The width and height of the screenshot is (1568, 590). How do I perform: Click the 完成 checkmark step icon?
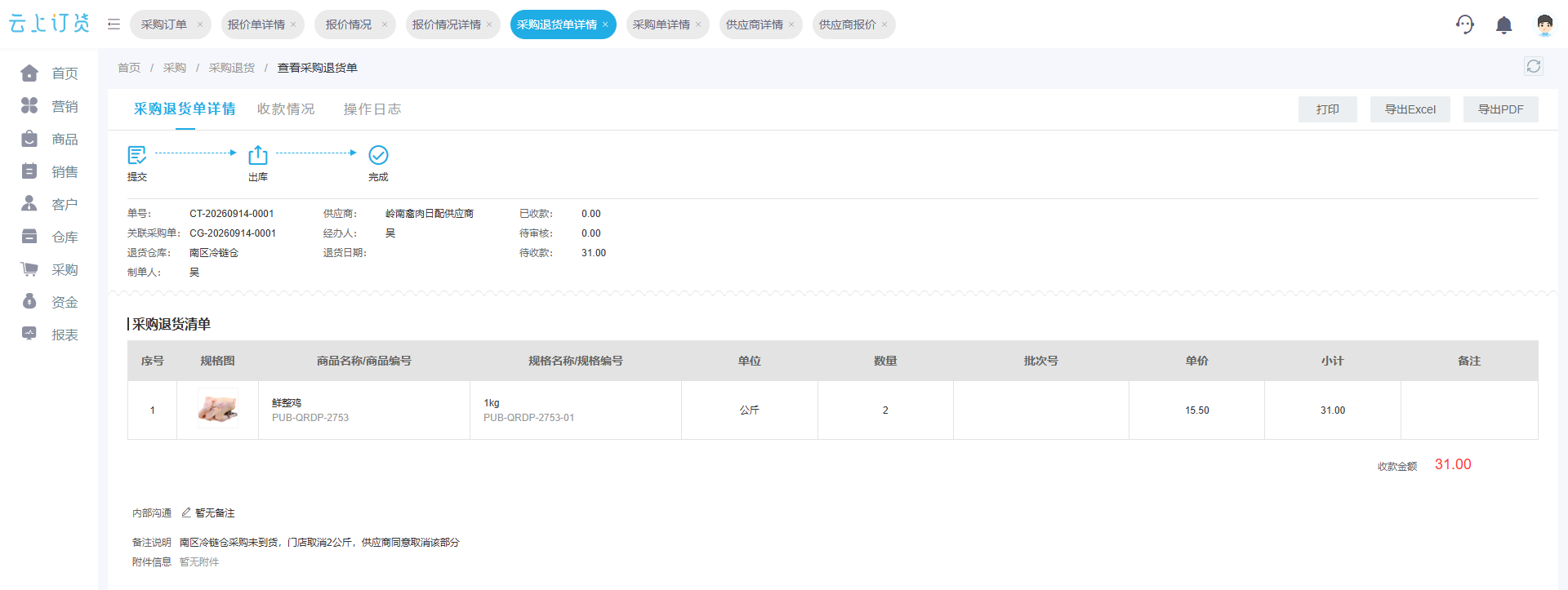378,155
